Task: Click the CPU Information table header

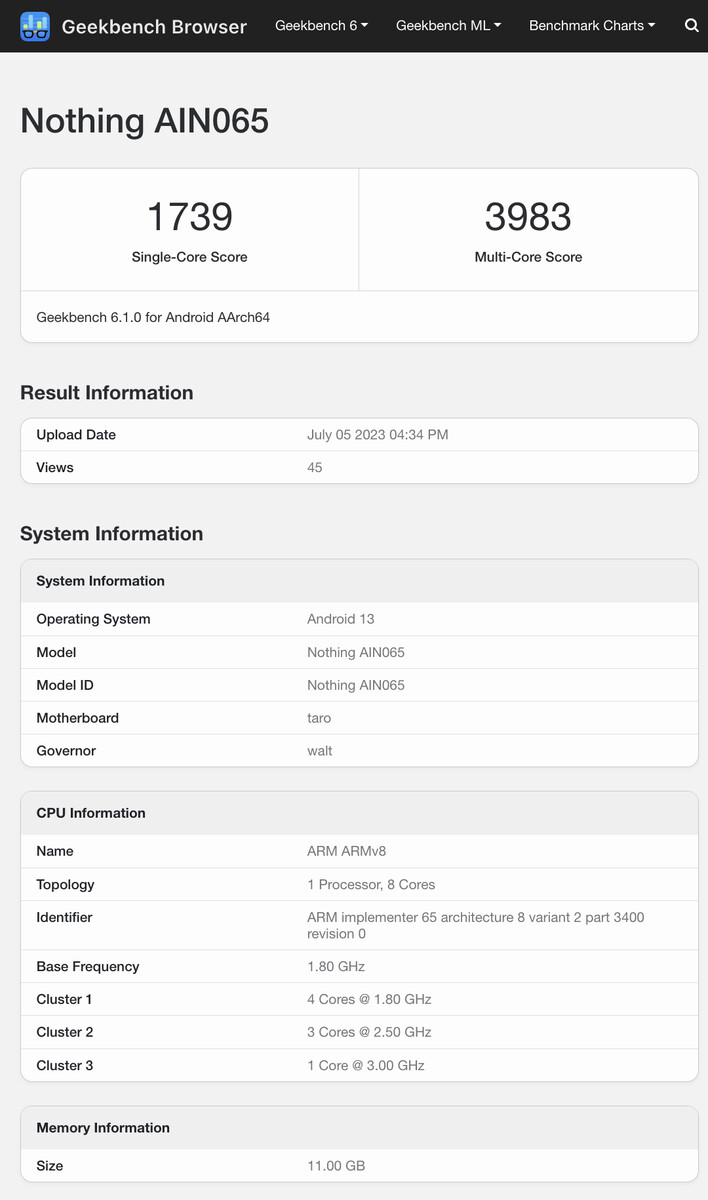Action: pos(360,813)
